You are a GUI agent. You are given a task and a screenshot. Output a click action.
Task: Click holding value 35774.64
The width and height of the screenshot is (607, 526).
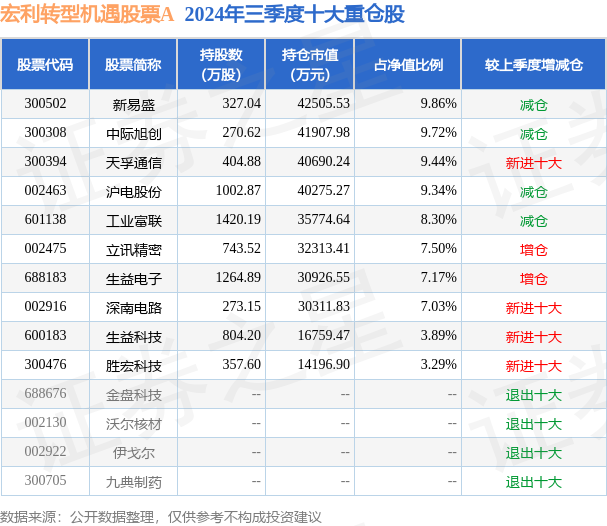tap(324, 220)
